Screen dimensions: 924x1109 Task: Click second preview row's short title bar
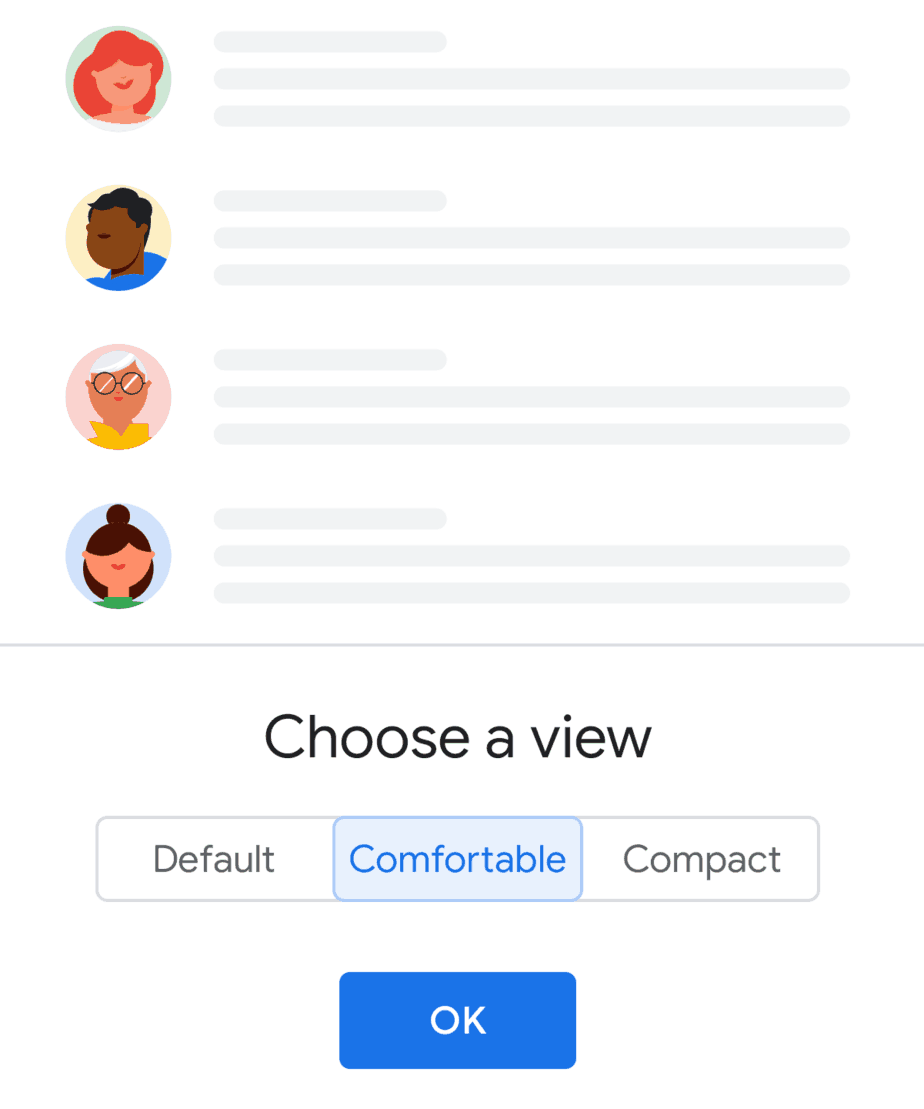coord(330,201)
